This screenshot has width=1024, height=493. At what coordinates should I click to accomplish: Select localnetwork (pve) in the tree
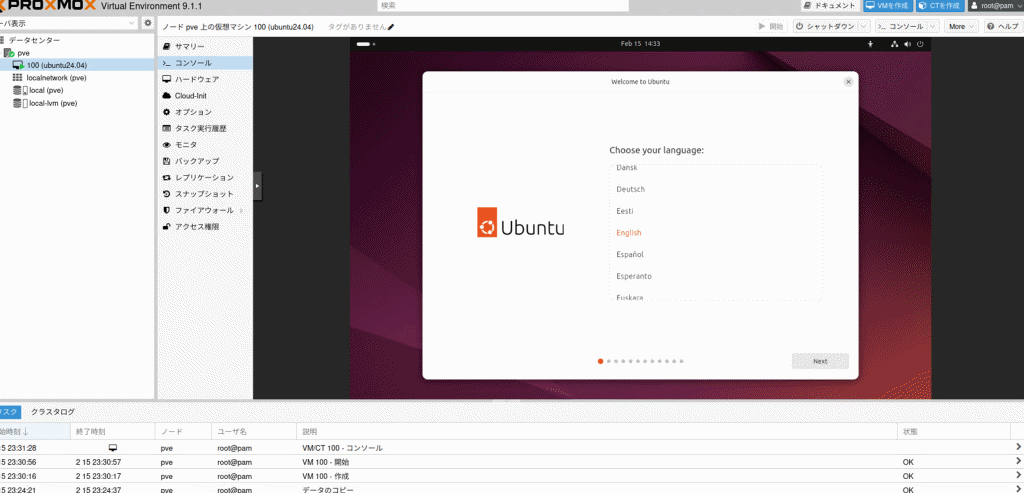[x=56, y=77]
